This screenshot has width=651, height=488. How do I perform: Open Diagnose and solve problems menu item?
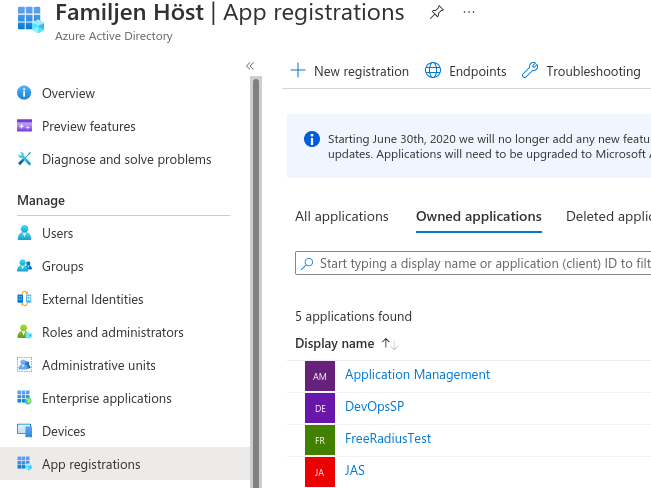point(125,159)
